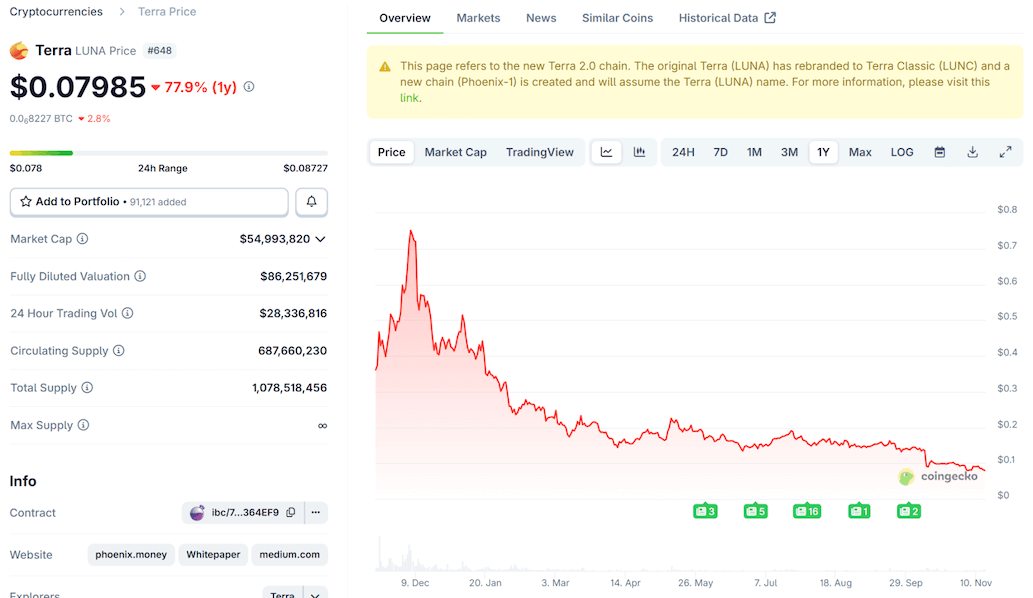The image size is (1033, 598).
Task: Click the download chart icon
Action: tap(971, 151)
